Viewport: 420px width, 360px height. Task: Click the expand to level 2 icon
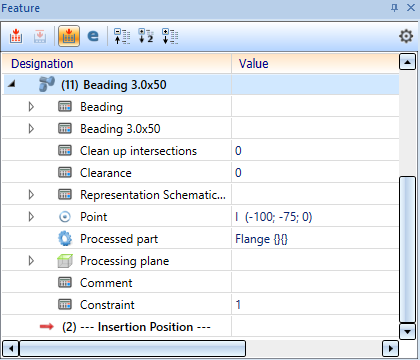146,36
